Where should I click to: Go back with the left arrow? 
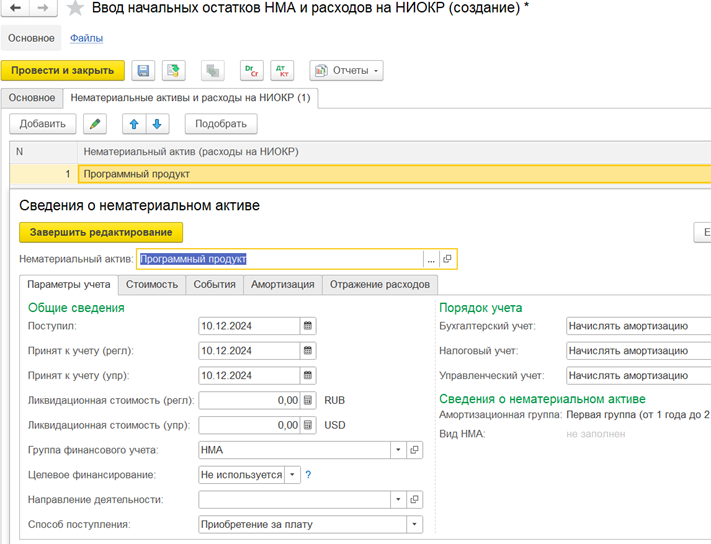(x=15, y=8)
